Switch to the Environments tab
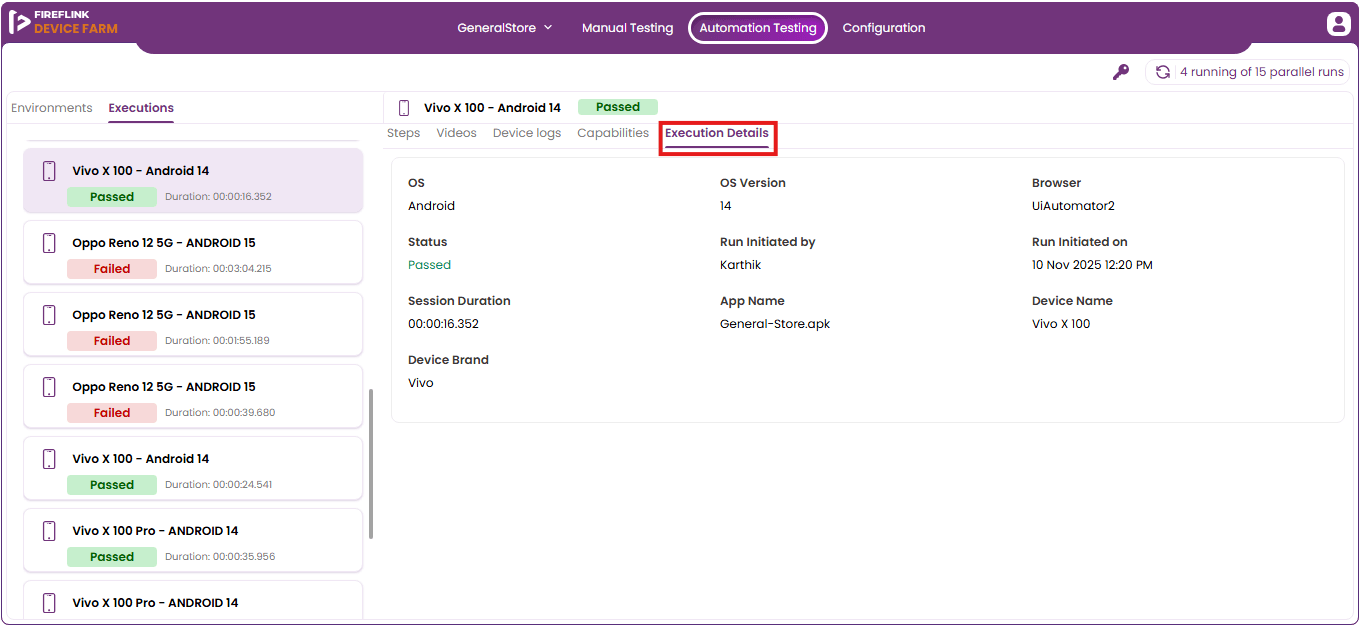This screenshot has width=1362, height=627. [x=52, y=108]
